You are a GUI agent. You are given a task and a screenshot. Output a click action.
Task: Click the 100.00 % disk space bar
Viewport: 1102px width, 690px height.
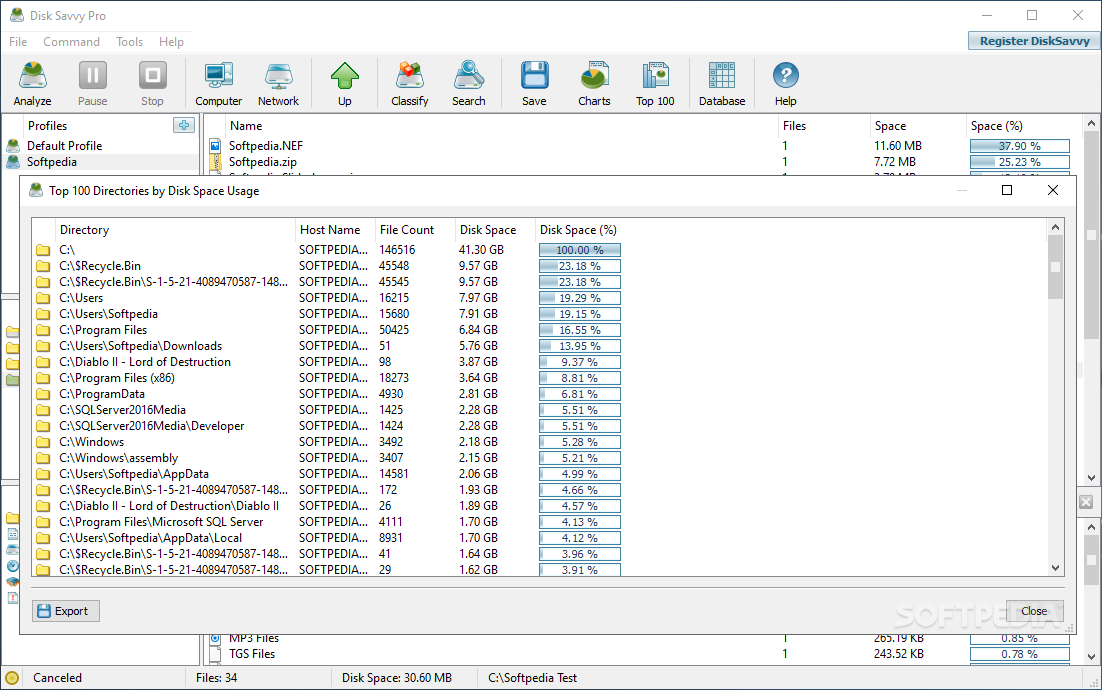[x=580, y=250]
